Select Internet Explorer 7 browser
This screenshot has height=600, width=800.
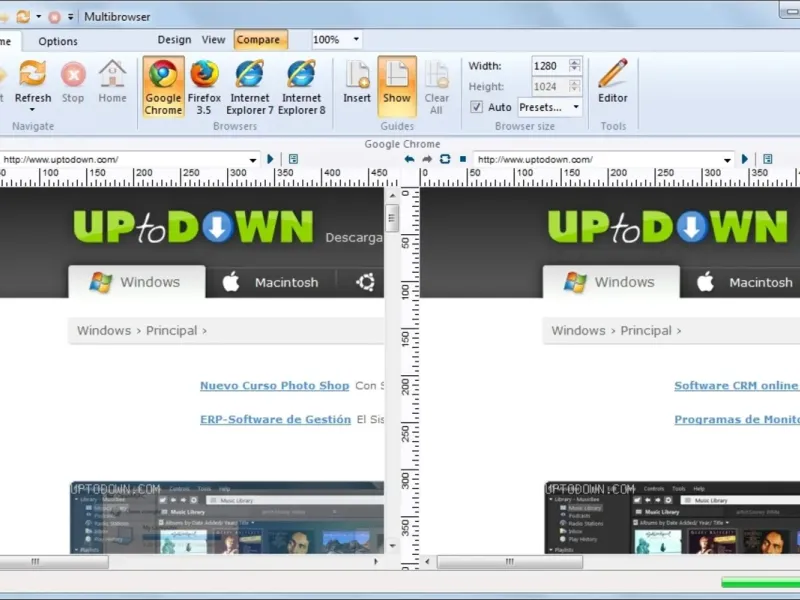click(x=249, y=87)
